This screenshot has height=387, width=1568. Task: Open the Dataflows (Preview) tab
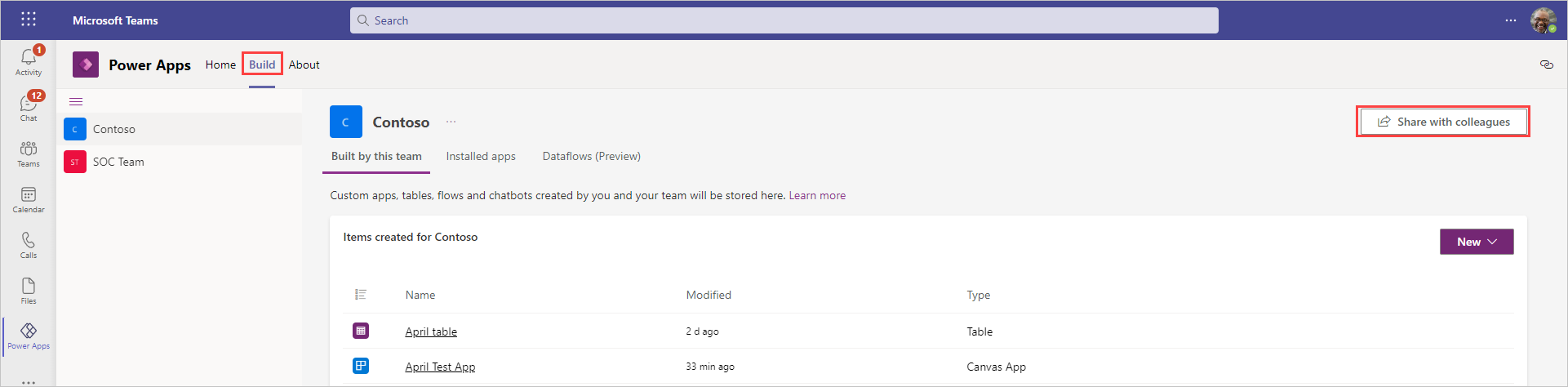coord(592,157)
